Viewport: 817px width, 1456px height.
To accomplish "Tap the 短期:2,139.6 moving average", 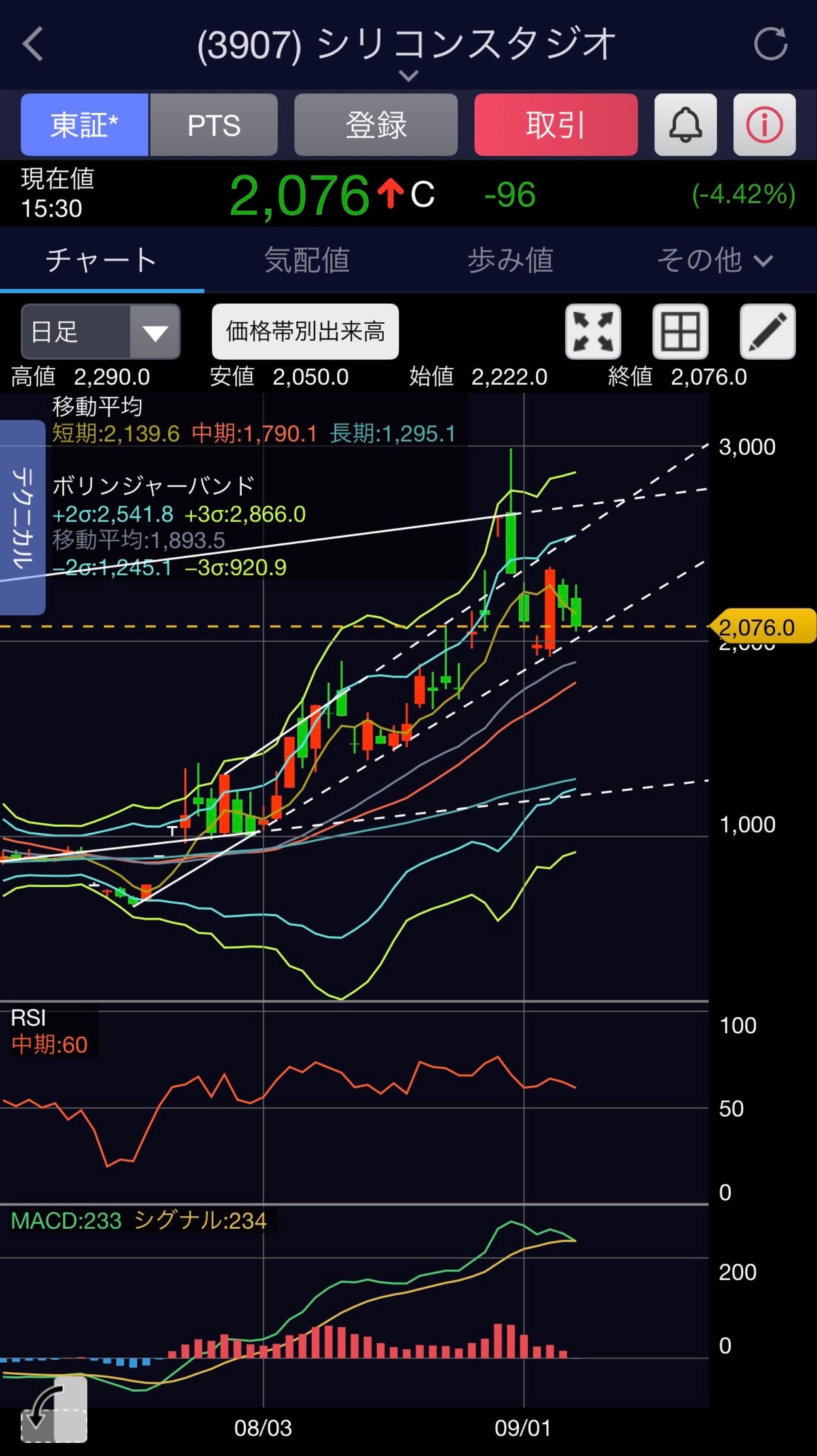I will pos(116,434).
